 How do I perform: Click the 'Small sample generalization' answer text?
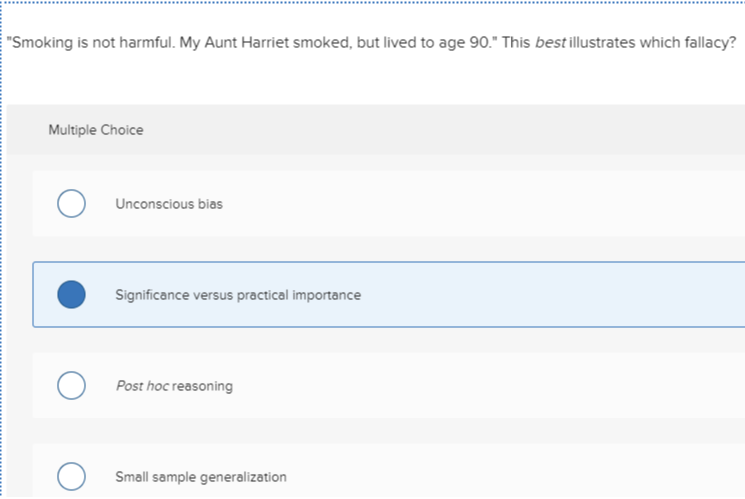pos(200,477)
